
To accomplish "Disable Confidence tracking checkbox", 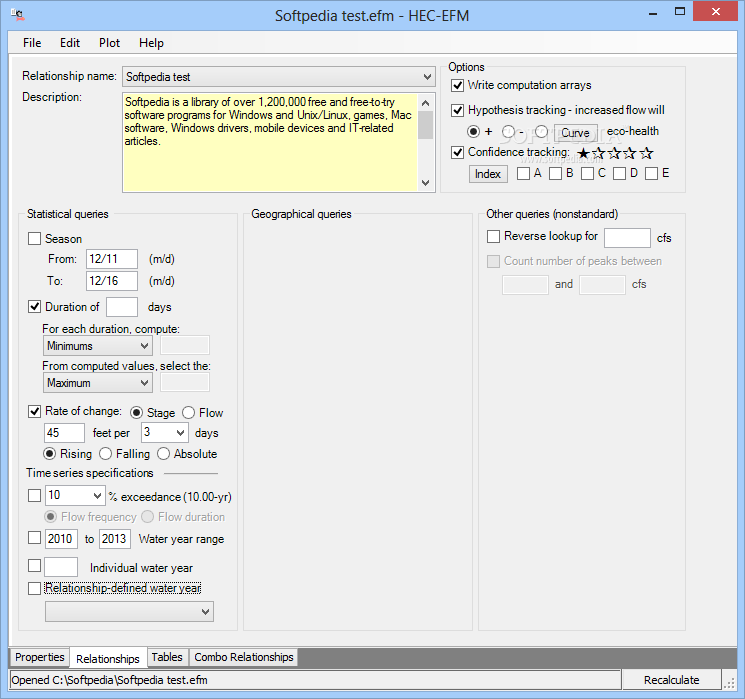I will (x=457, y=153).
